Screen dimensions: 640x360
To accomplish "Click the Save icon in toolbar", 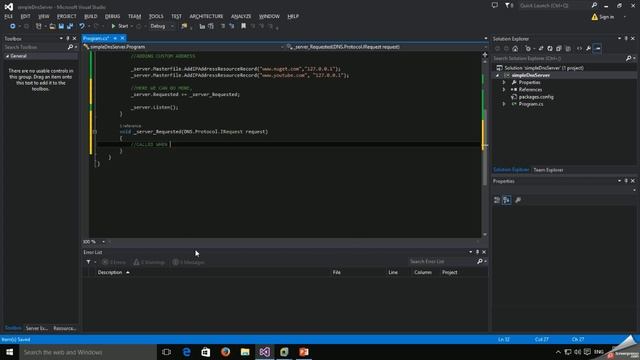I will [x=61, y=26].
